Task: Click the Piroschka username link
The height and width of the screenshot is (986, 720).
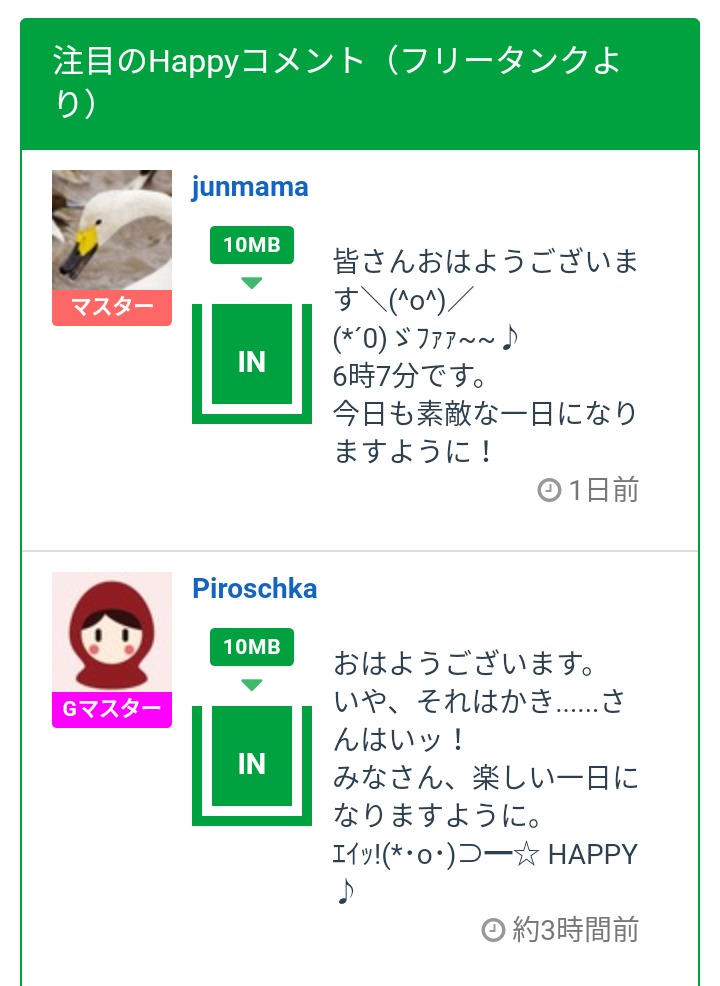Action: 255,589
